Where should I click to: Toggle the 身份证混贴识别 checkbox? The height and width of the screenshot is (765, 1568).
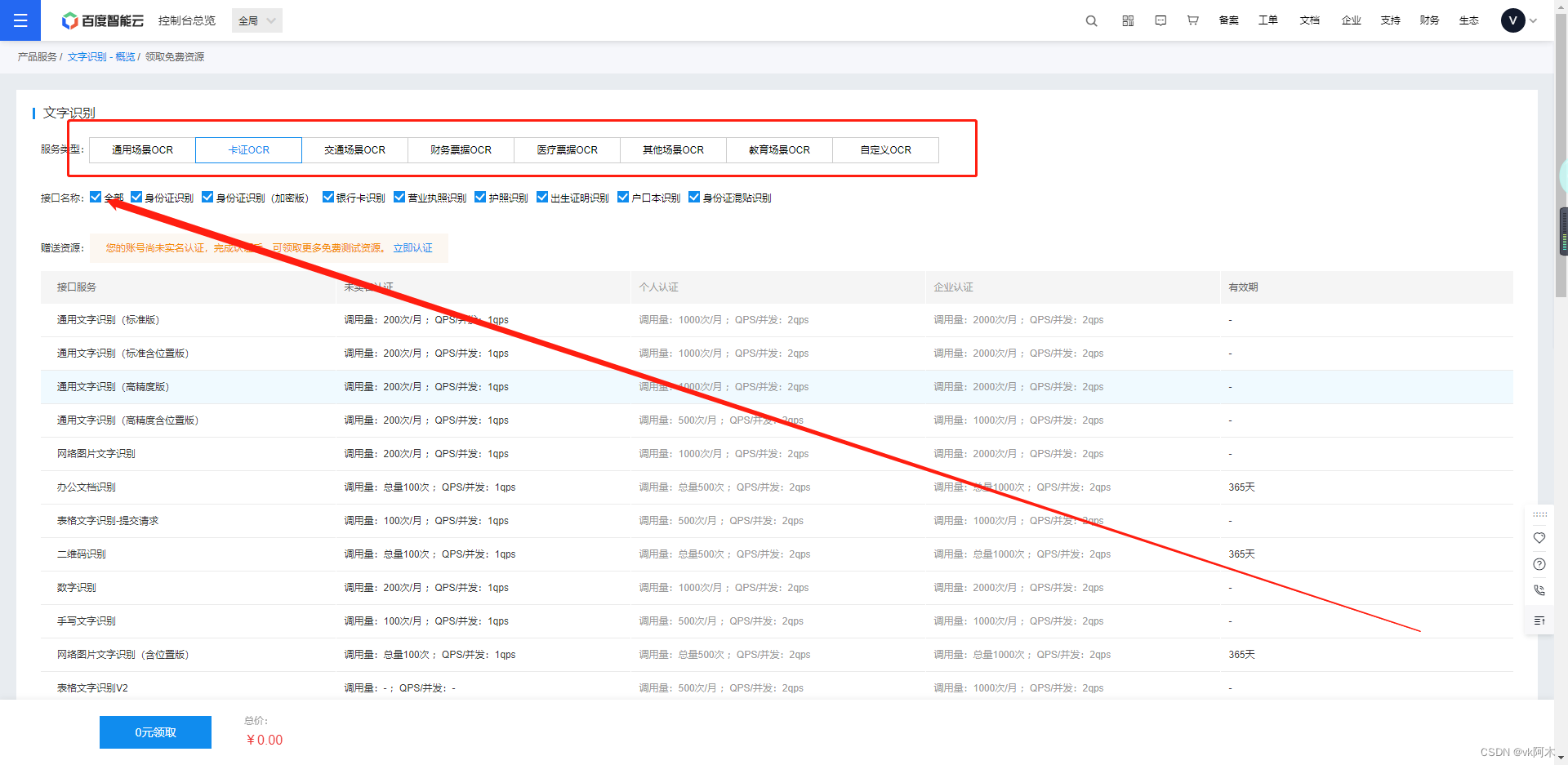click(694, 197)
